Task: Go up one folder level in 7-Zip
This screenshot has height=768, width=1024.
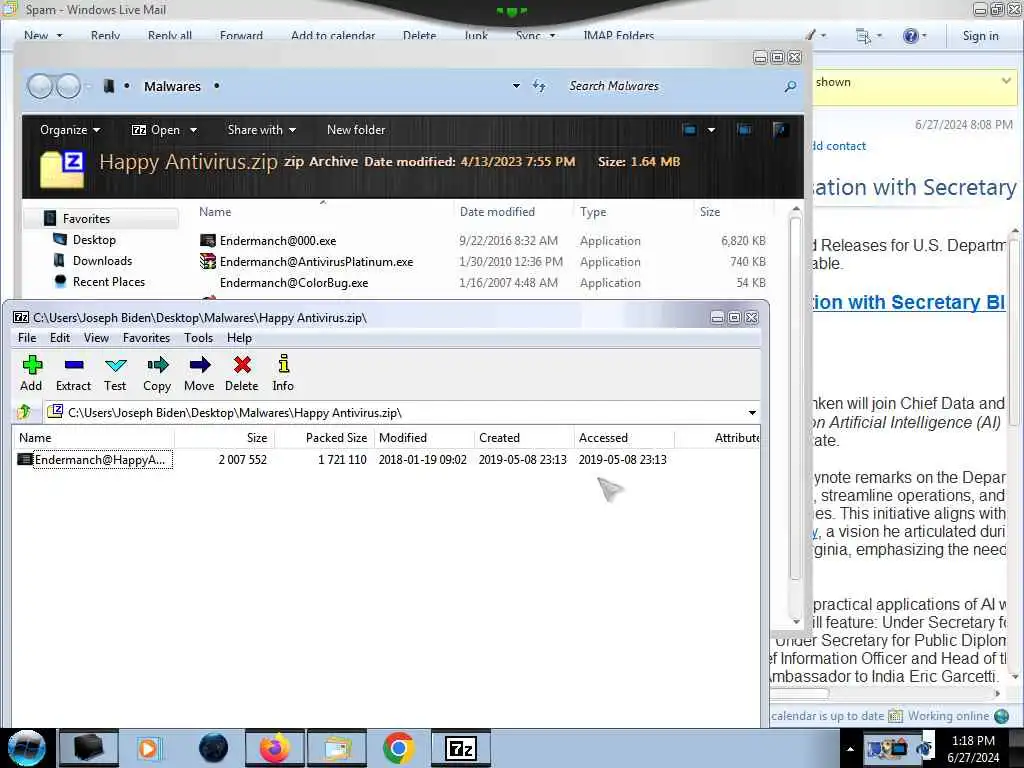Action: [x=24, y=412]
